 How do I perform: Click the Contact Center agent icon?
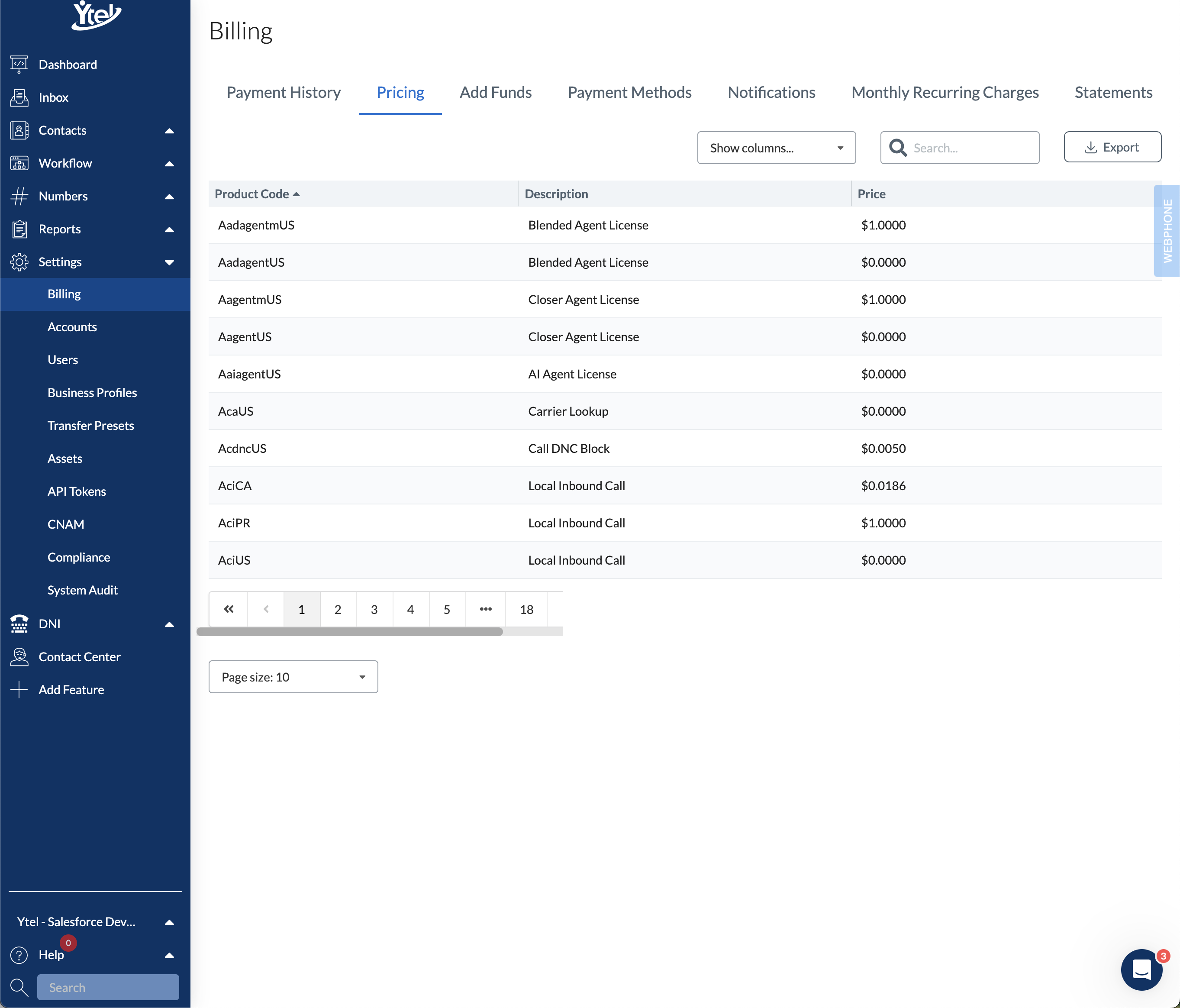coord(19,657)
